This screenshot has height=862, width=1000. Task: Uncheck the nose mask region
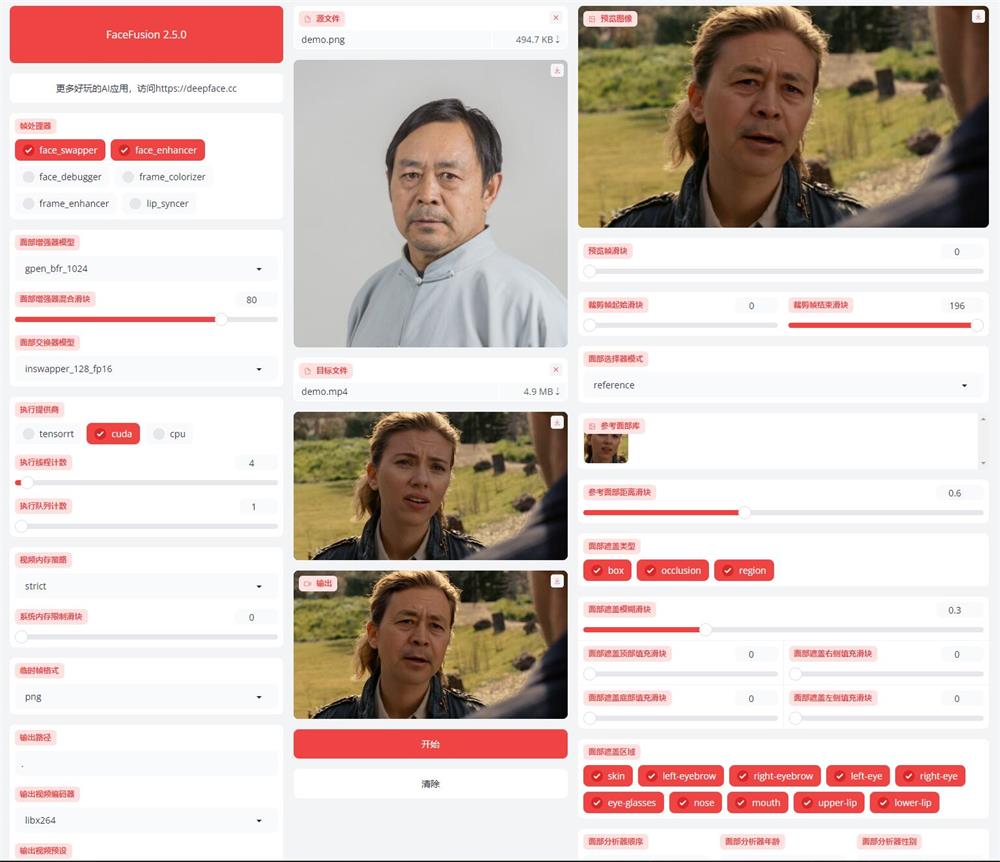tap(696, 803)
